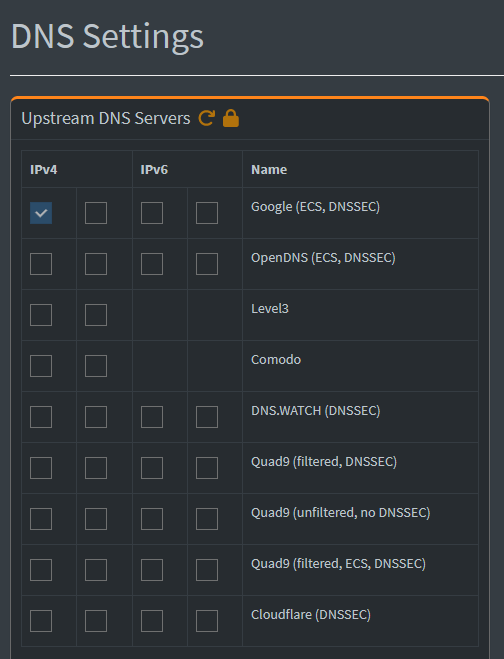Enable OpenDNS first IPv4 checkbox
Image resolution: width=504 pixels, height=659 pixels.
tap(41, 264)
